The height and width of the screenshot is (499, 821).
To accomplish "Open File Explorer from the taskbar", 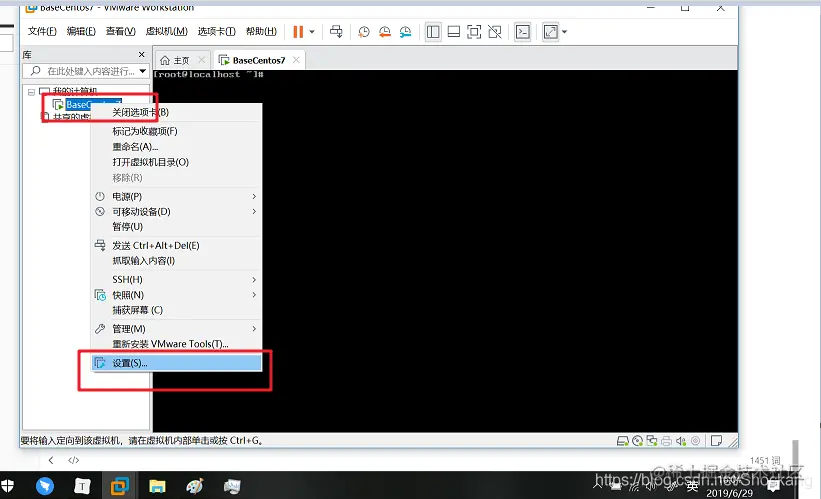I will [x=157, y=486].
